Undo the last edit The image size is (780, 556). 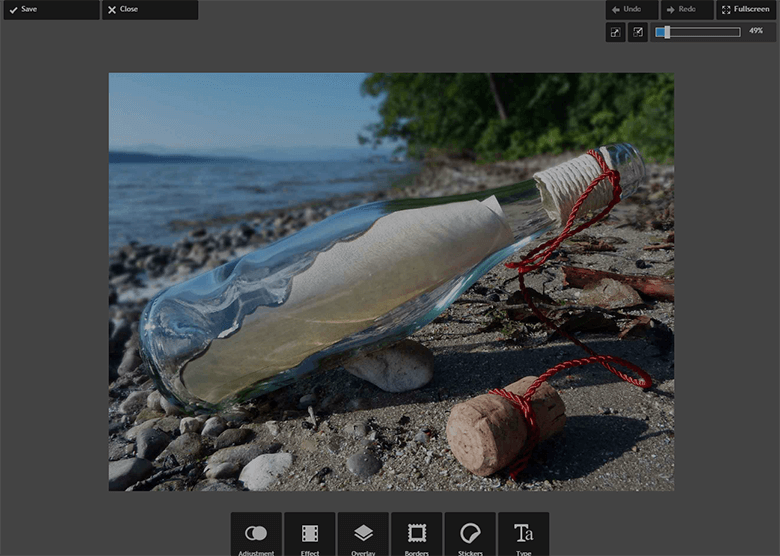(x=631, y=9)
